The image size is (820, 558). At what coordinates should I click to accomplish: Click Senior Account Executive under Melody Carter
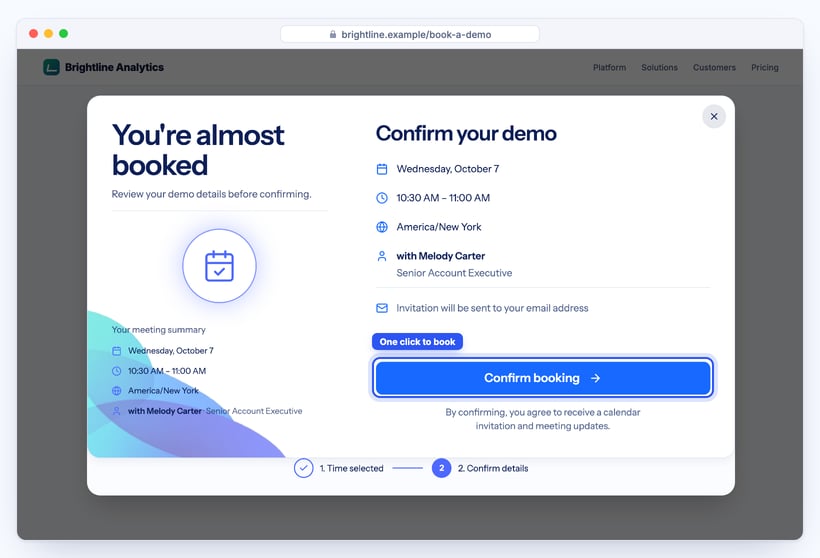(454, 273)
